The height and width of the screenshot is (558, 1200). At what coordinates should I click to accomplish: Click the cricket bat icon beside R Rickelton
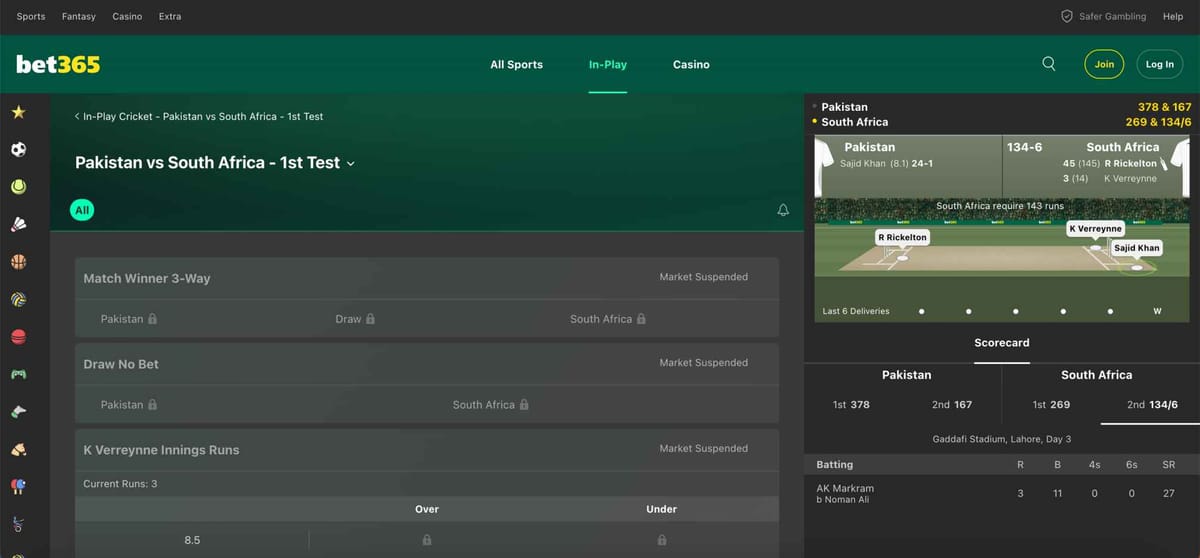[1165, 163]
